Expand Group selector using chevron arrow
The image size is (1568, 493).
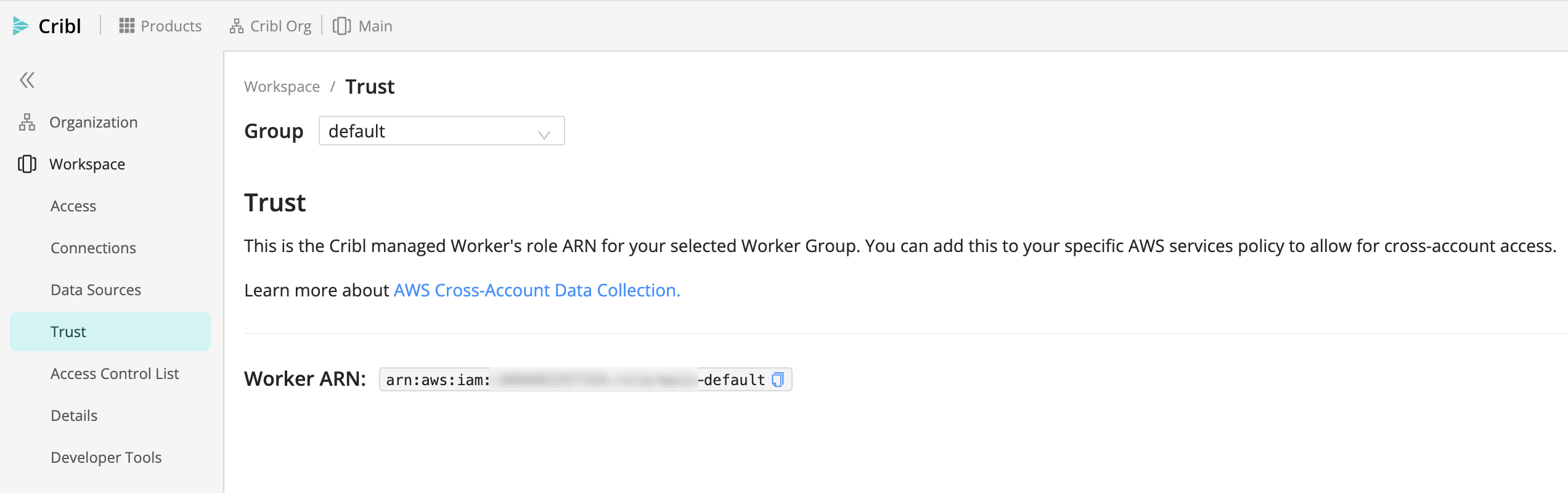pos(544,134)
